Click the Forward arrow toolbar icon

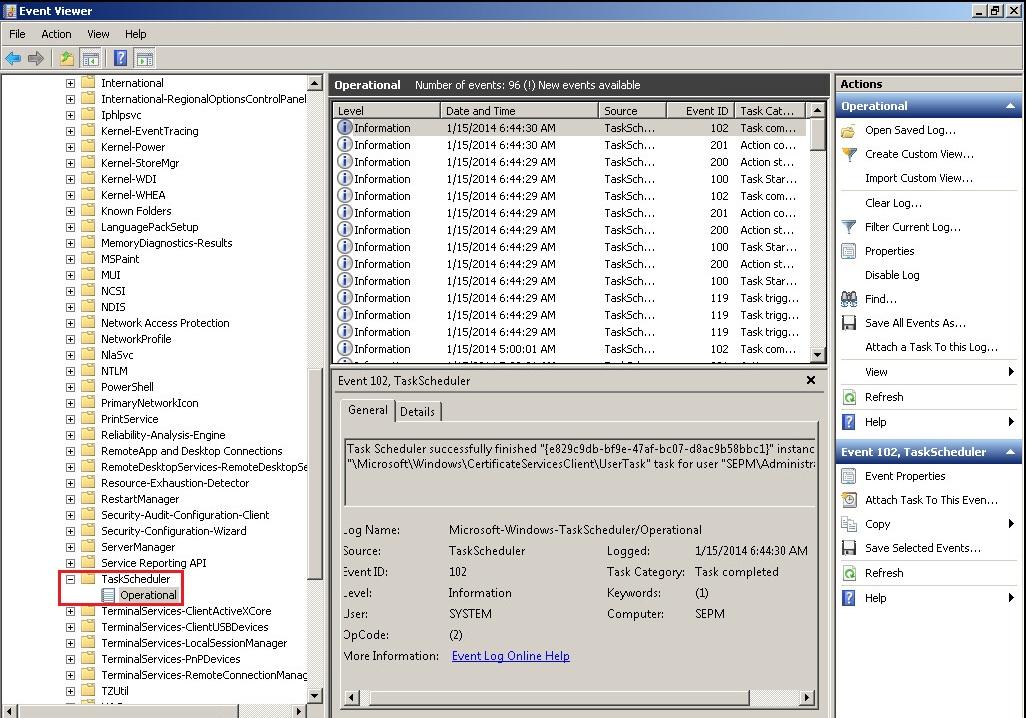coord(36,59)
